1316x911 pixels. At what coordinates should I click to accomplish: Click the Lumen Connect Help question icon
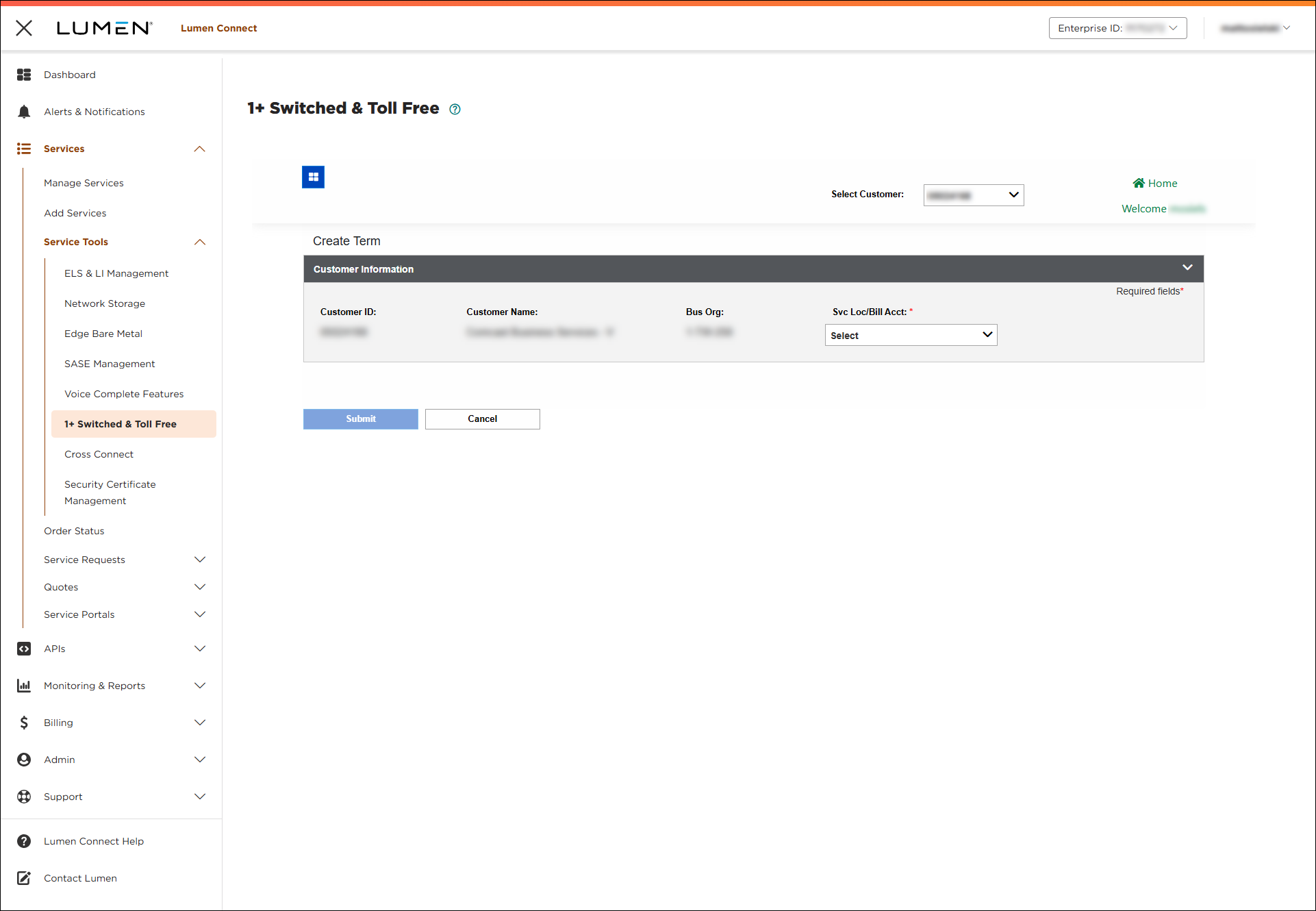coord(24,841)
